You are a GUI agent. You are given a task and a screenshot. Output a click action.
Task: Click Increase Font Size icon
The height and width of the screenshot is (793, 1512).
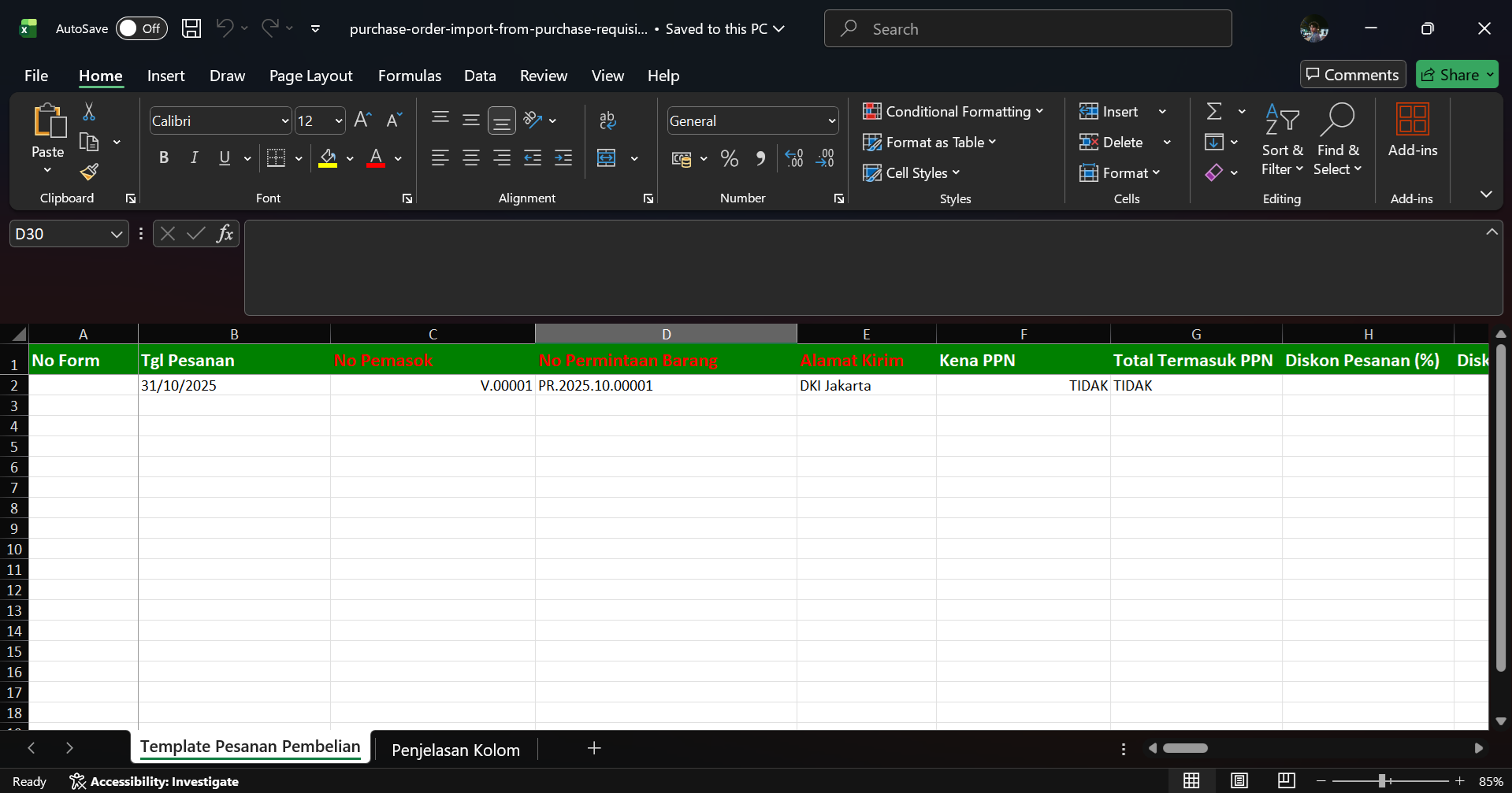pos(362,120)
